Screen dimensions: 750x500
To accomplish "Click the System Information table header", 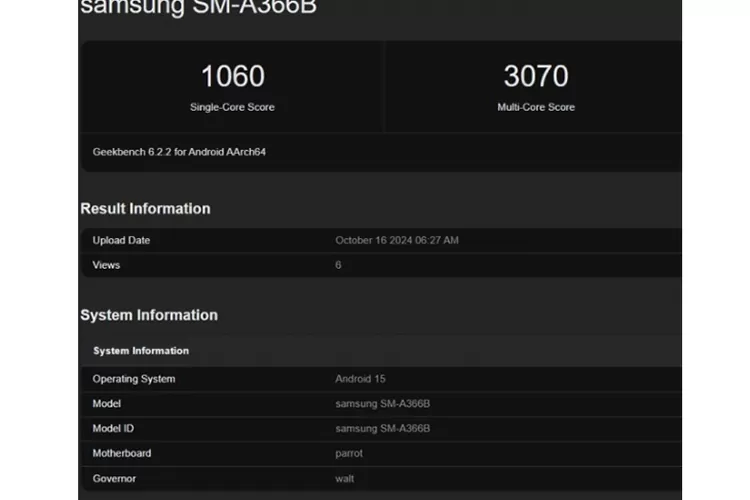I will [x=141, y=351].
